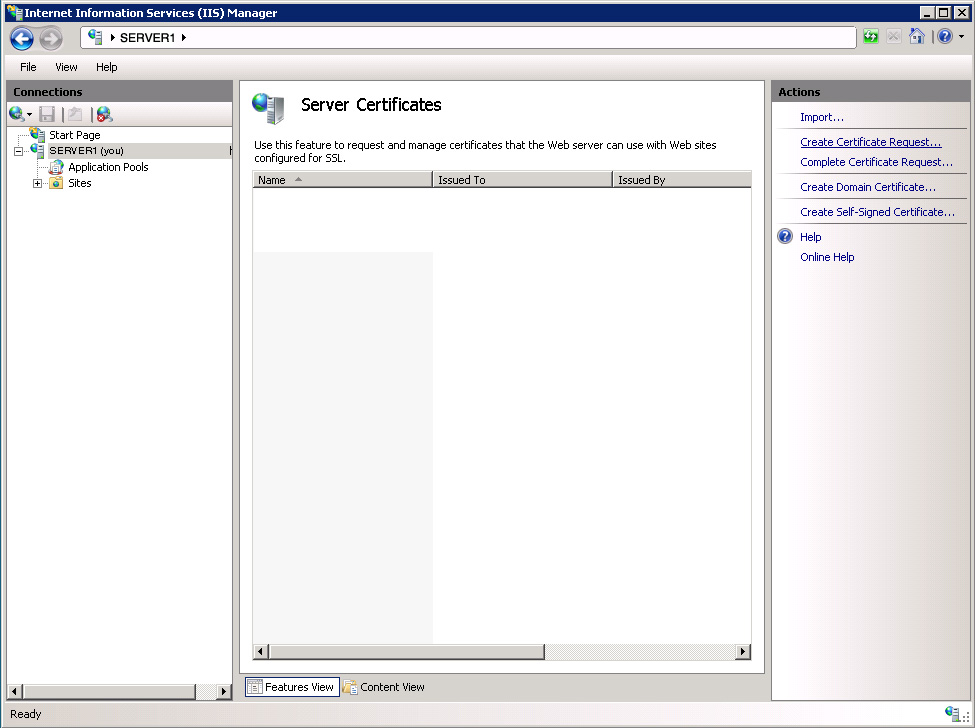
Task: Select the Sites node in the tree
Action: (x=80, y=183)
